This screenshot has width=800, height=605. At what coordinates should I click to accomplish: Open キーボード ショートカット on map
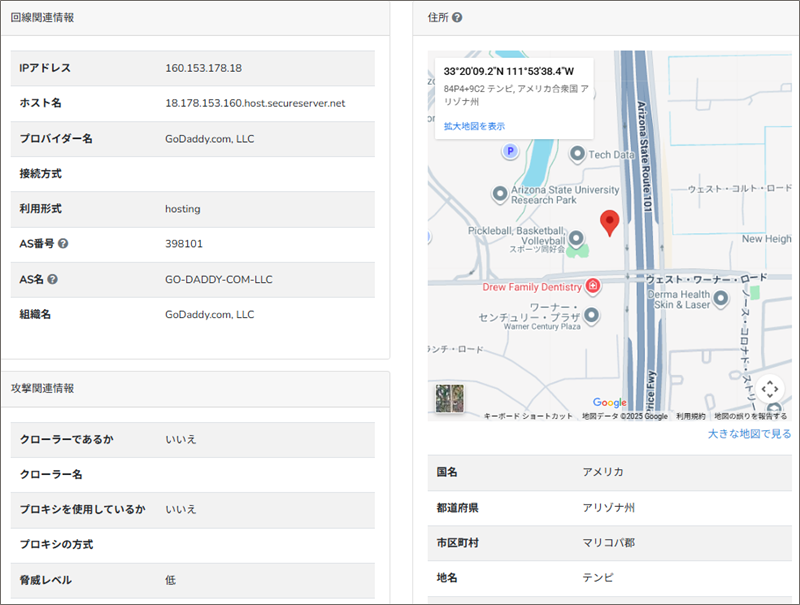tap(528, 416)
